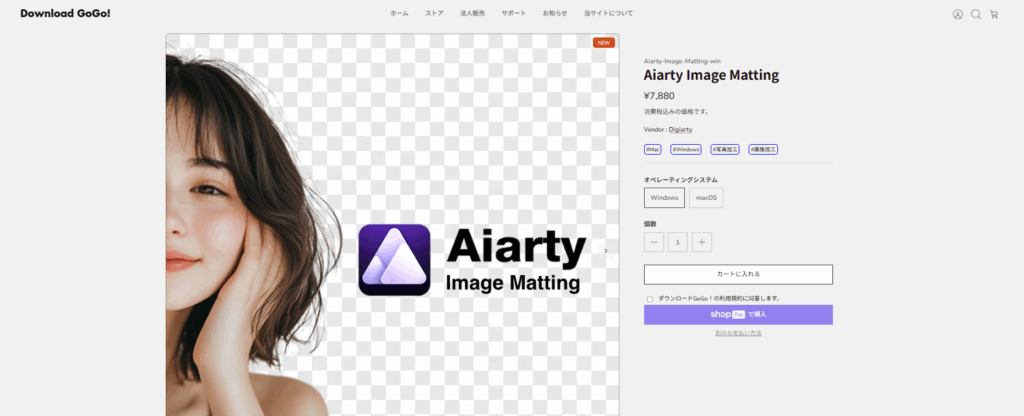
Task: Decrease quantity with minus button
Action: (654, 242)
